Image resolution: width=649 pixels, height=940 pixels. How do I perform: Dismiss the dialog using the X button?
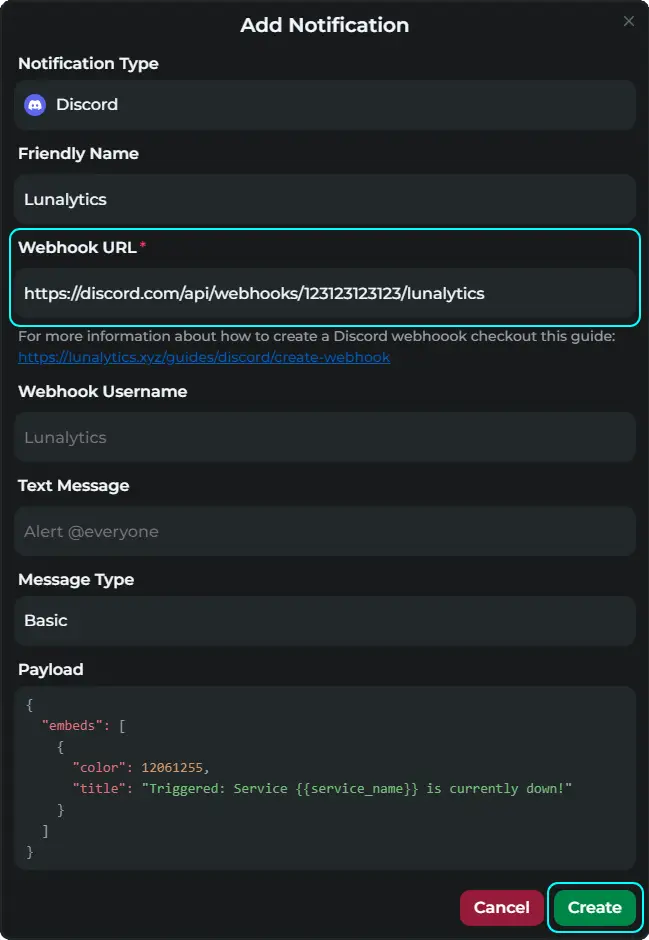pos(628,20)
